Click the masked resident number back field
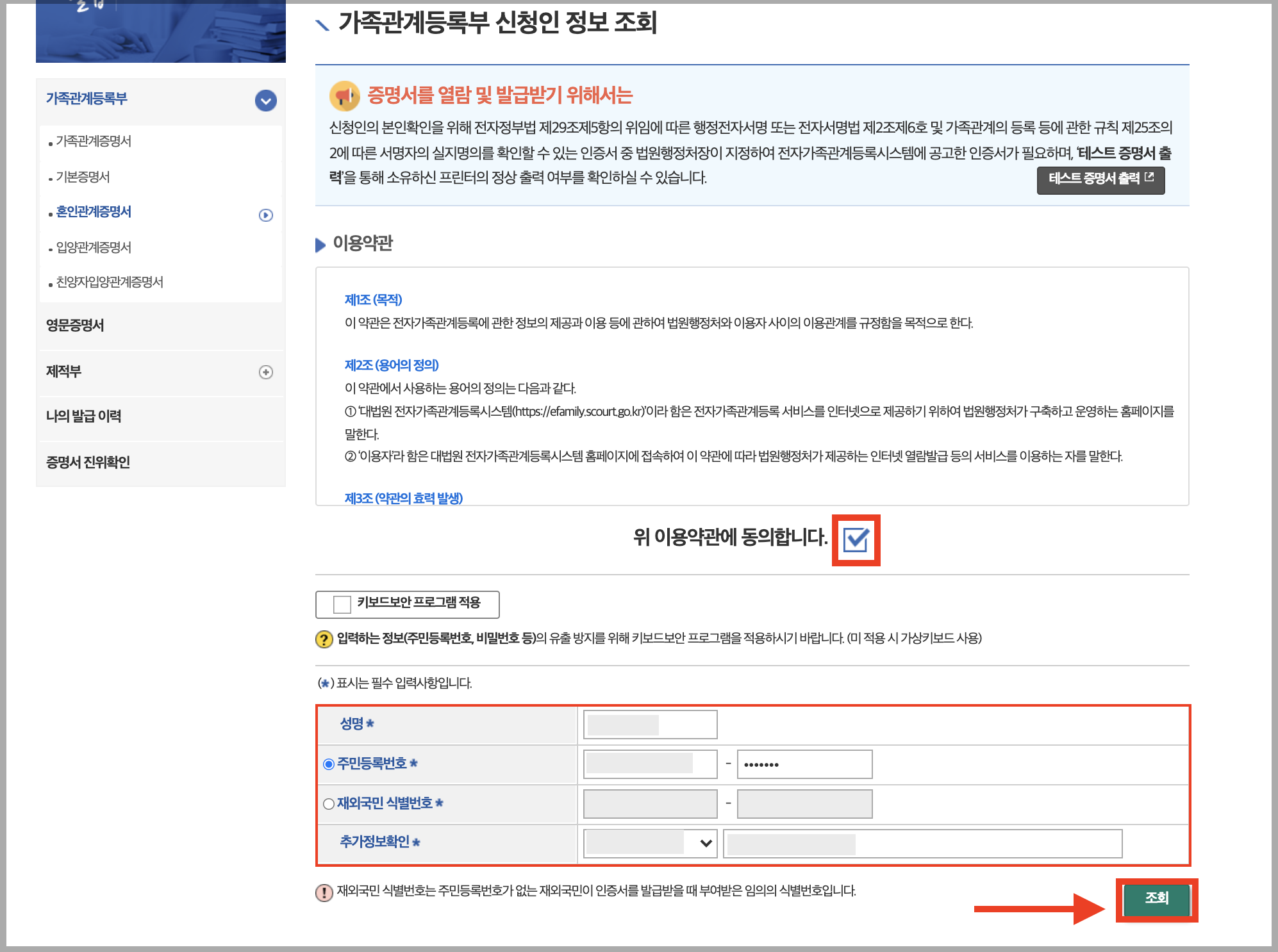 tap(804, 764)
